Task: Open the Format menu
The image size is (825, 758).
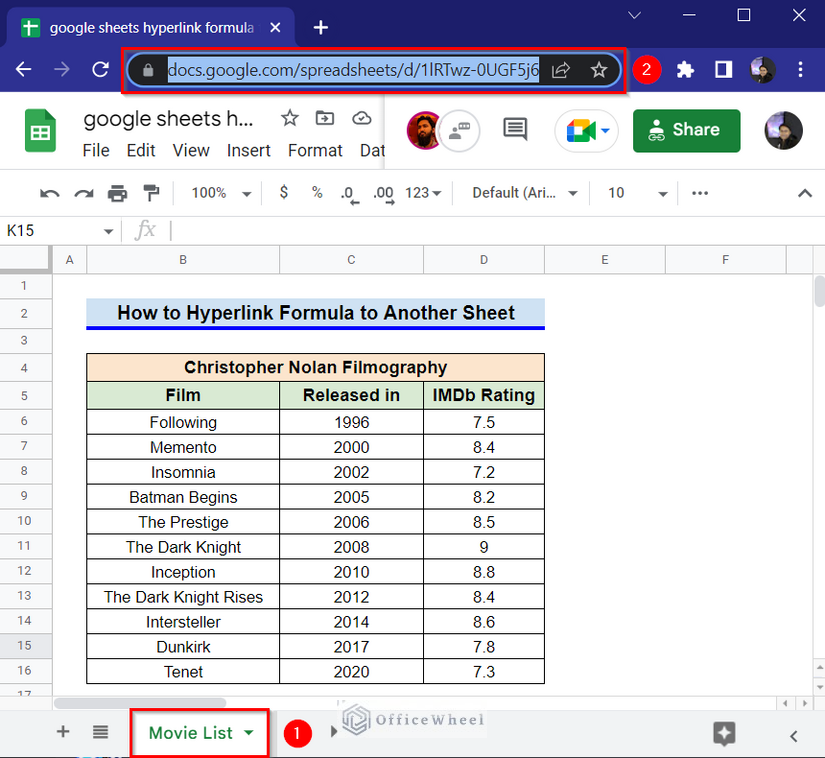Action: 315,150
